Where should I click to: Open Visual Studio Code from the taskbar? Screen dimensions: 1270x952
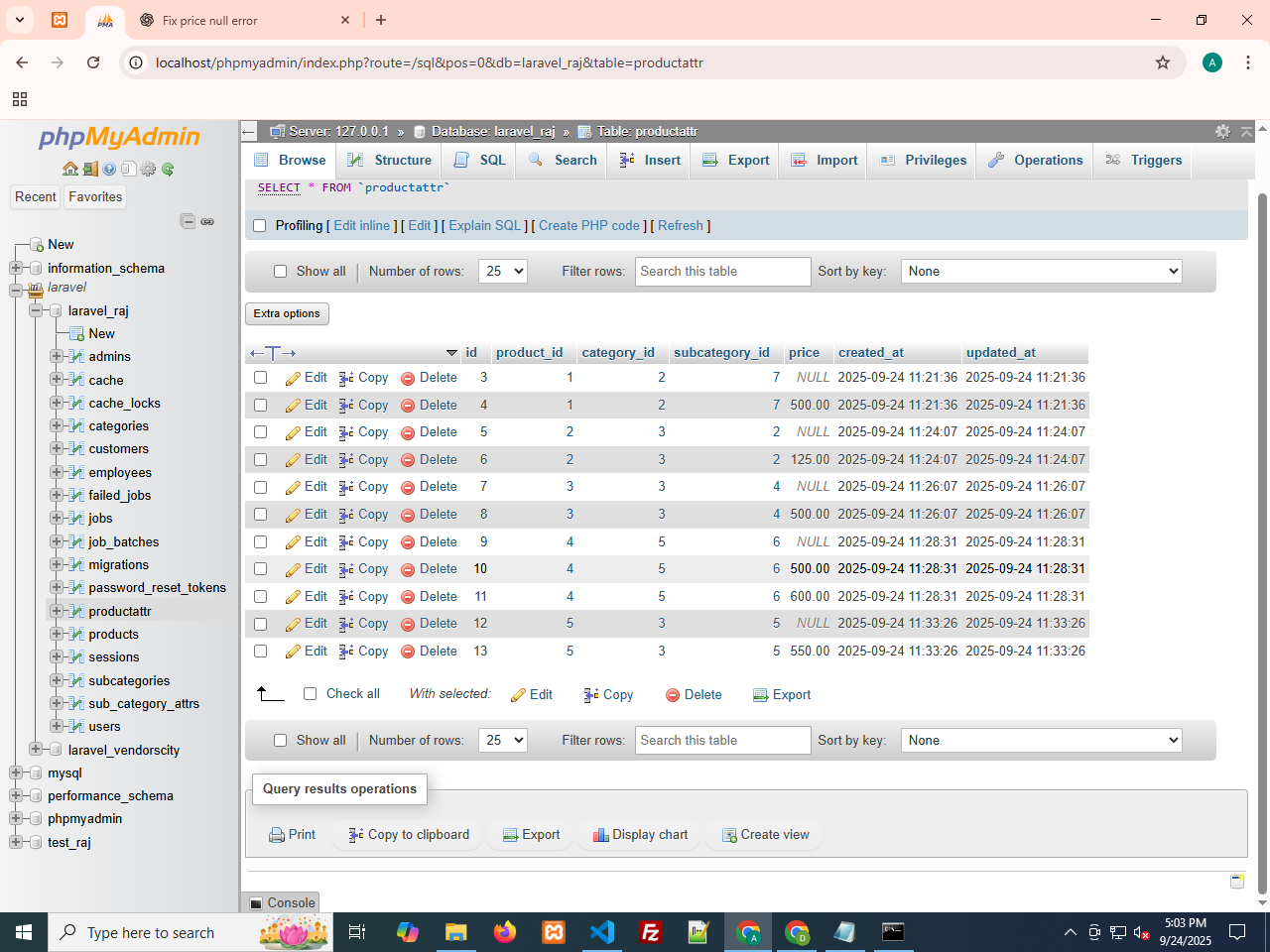602,932
